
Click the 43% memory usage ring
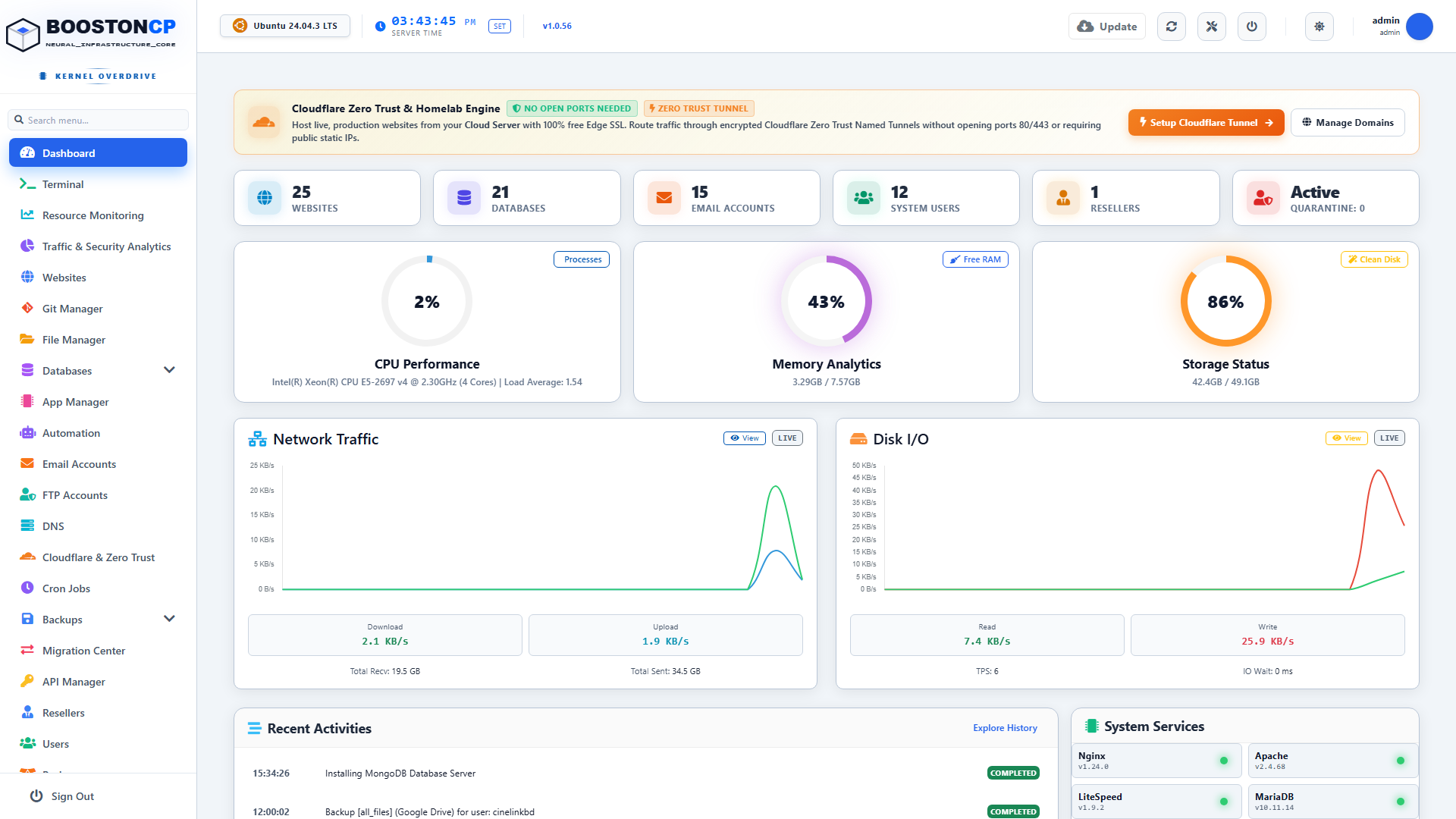827,301
